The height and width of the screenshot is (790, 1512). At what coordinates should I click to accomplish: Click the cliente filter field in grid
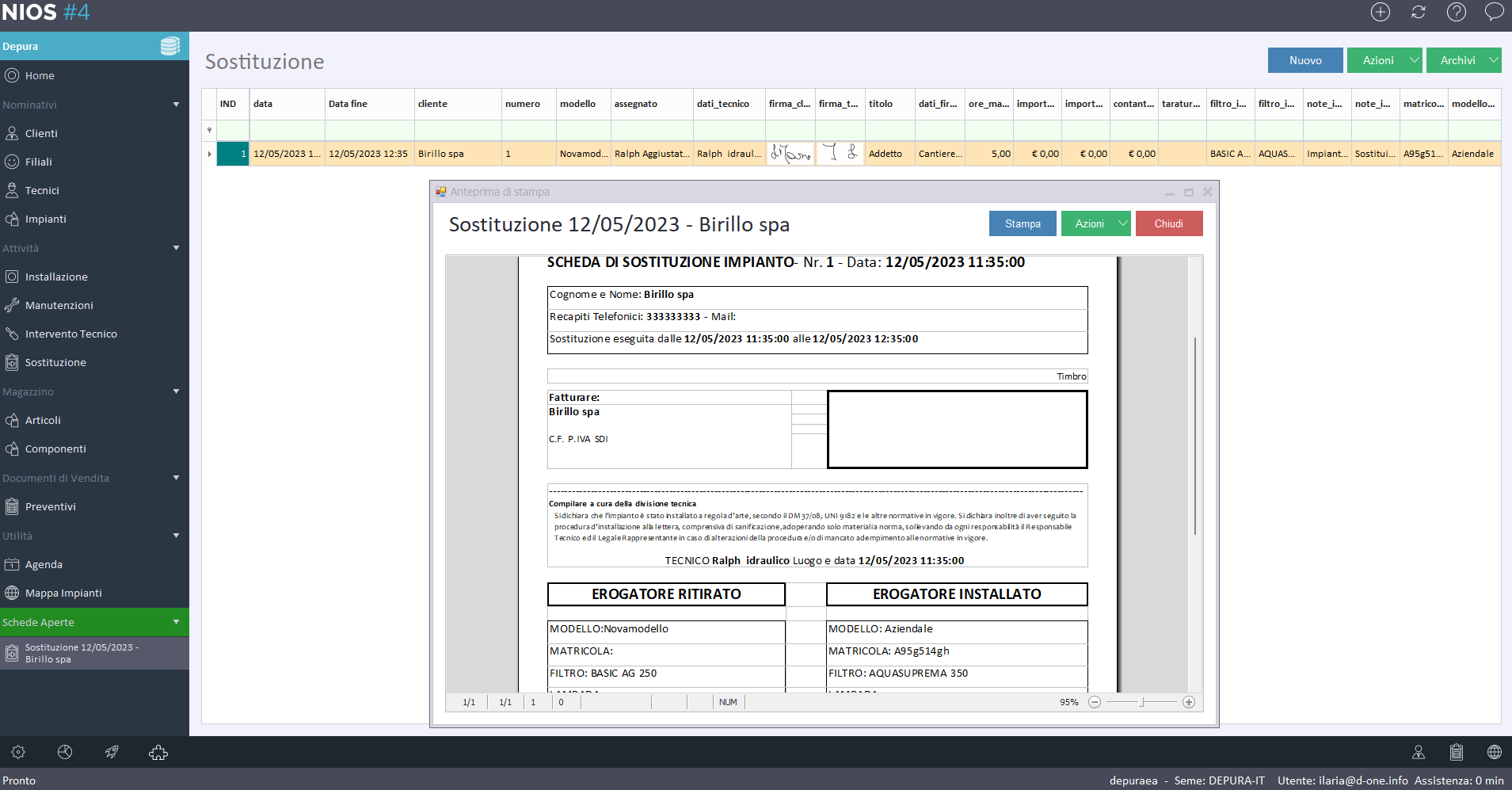point(458,131)
